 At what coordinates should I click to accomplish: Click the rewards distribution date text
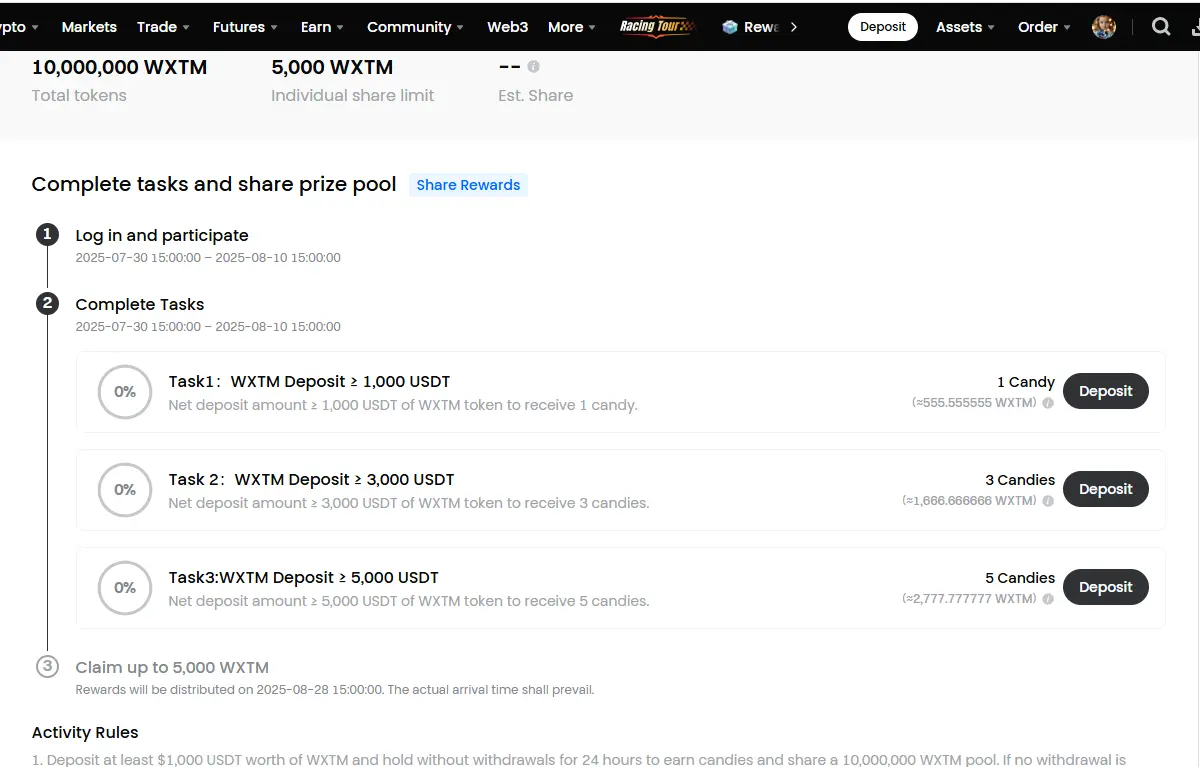(x=335, y=690)
